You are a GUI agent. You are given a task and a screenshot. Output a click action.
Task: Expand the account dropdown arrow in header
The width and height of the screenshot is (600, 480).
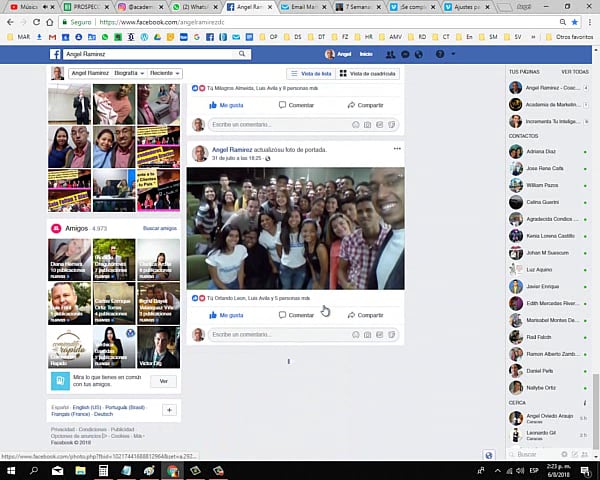pos(453,54)
